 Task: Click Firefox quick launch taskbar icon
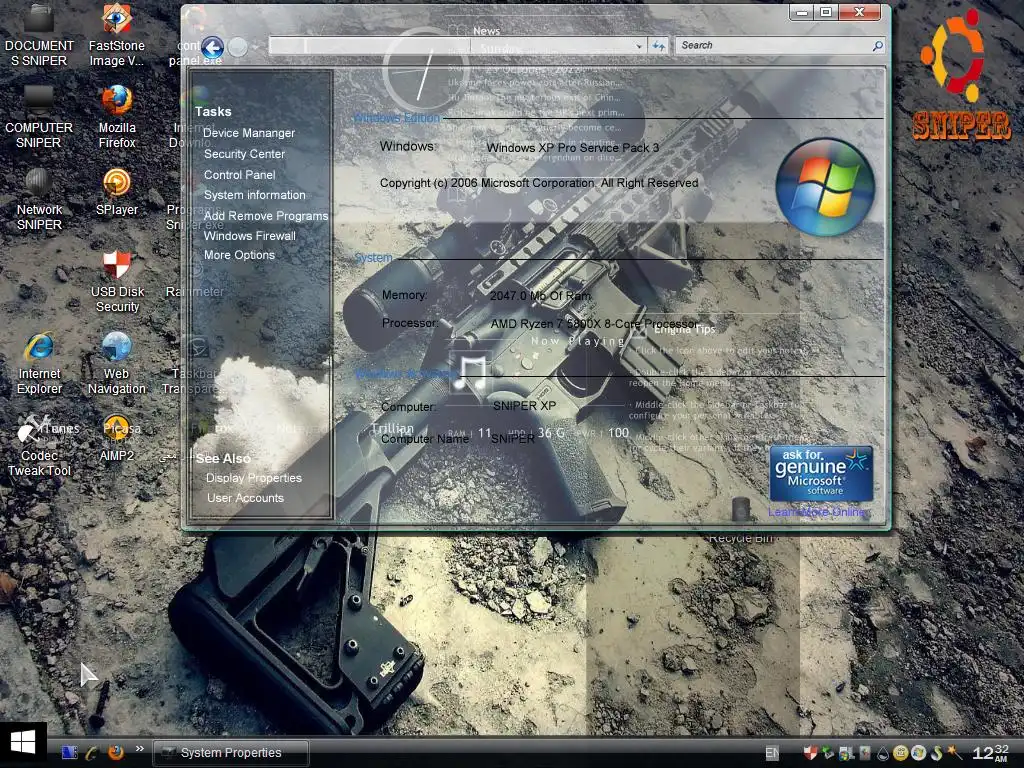tap(116, 752)
